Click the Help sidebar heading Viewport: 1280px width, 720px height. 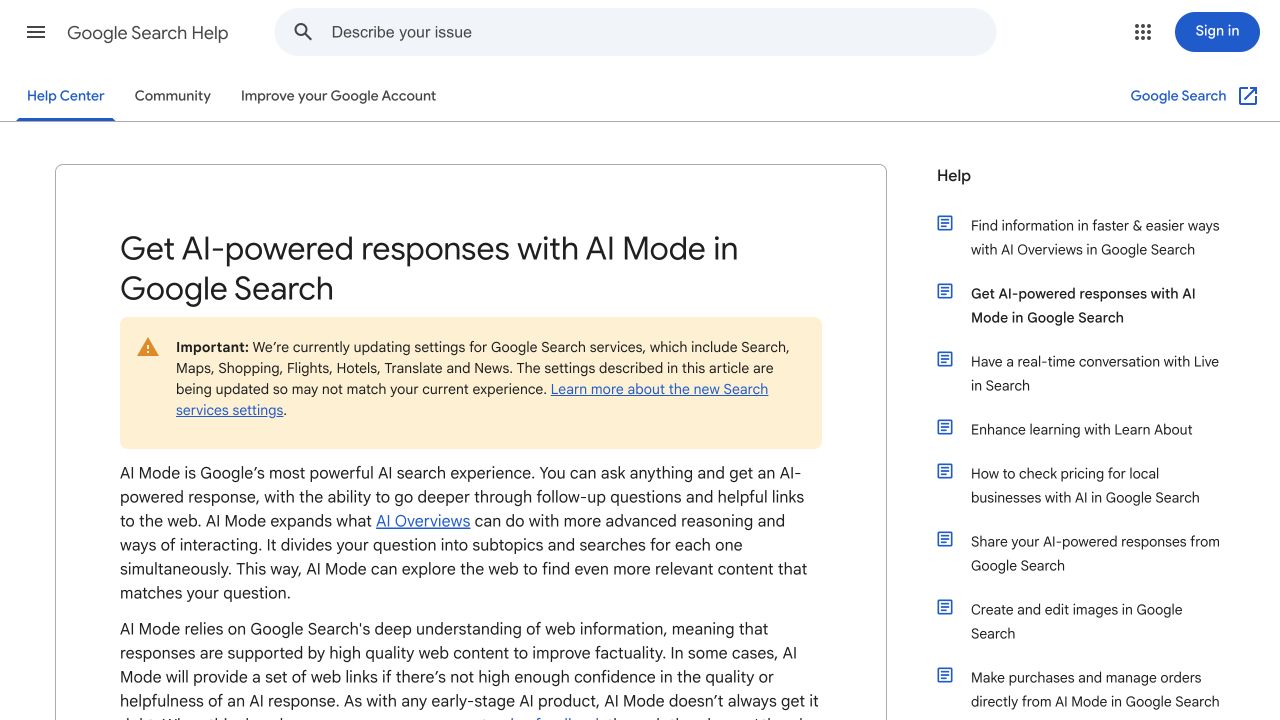[x=954, y=176]
